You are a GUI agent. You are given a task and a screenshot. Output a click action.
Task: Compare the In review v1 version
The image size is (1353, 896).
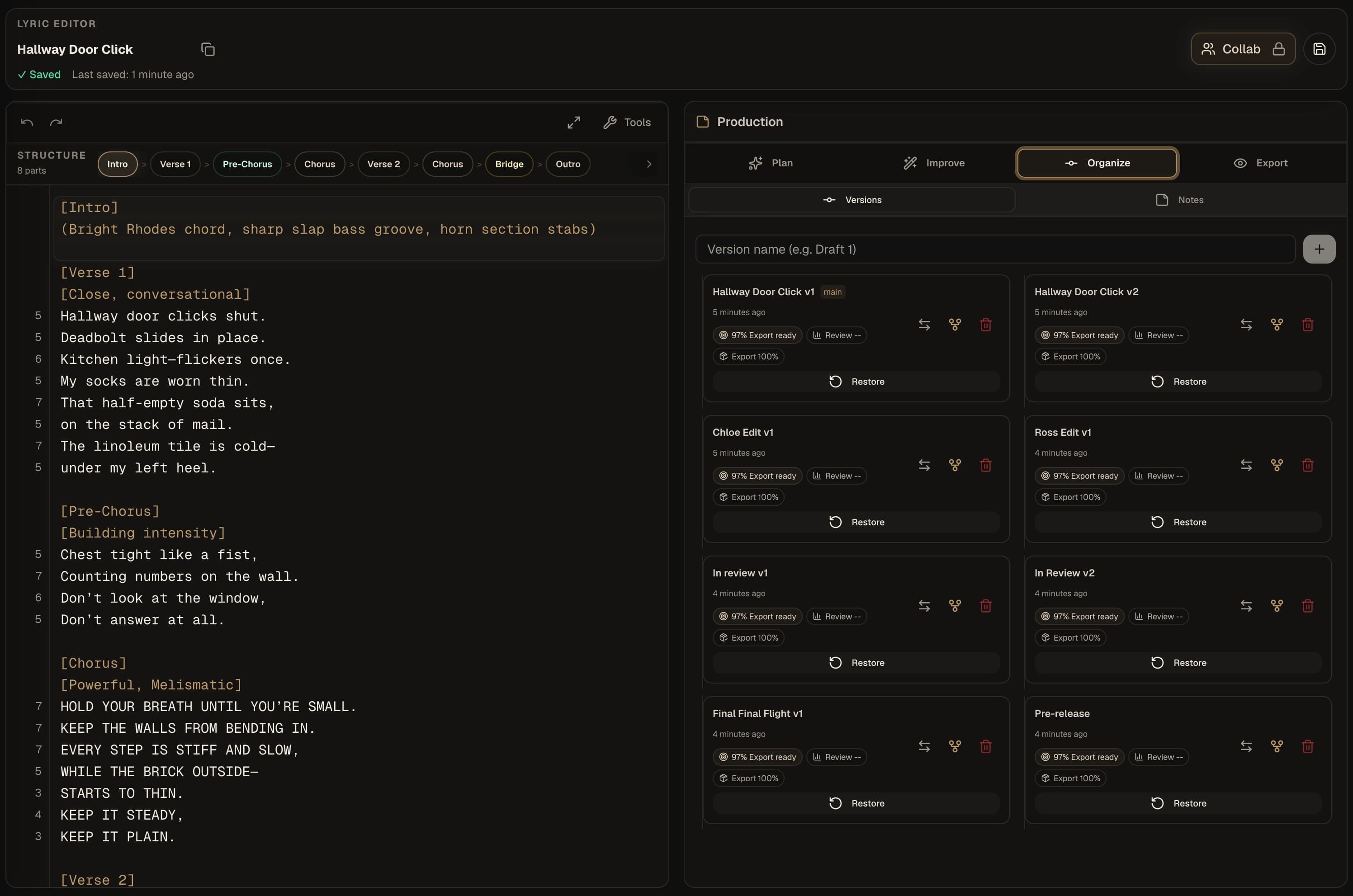click(x=924, y=606)
